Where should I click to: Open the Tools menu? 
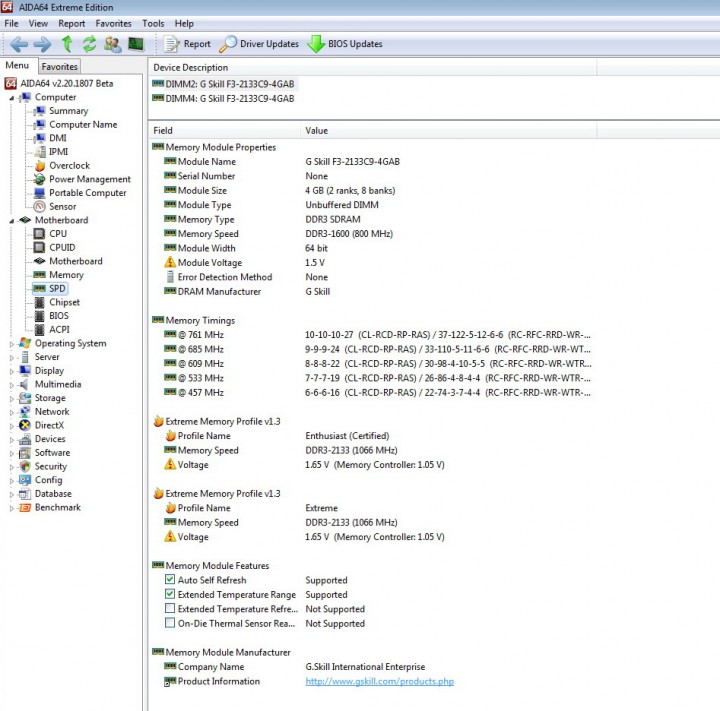pyautogui.click(x=153, y=23)
